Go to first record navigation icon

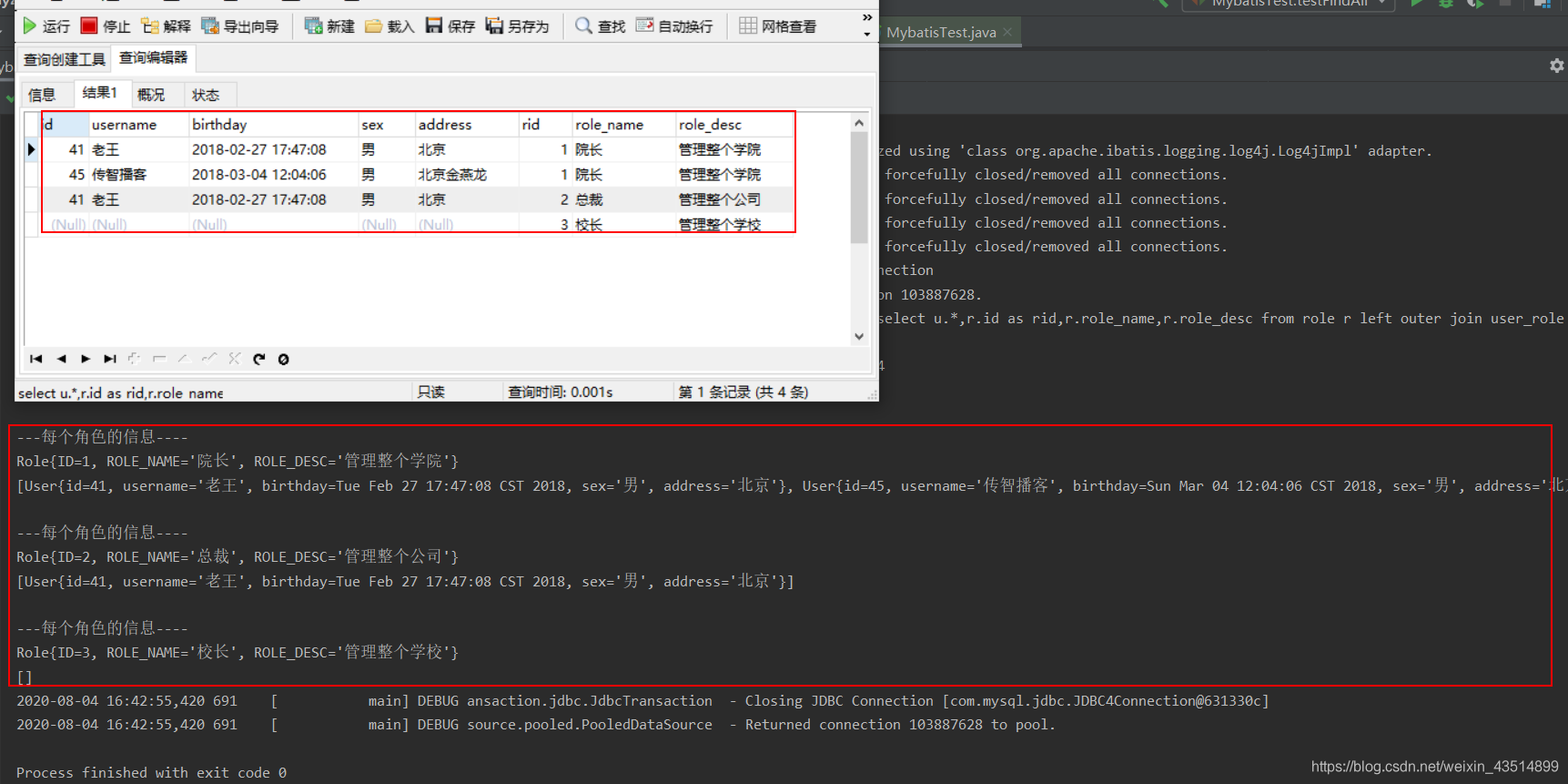click(x=36, y=359)
